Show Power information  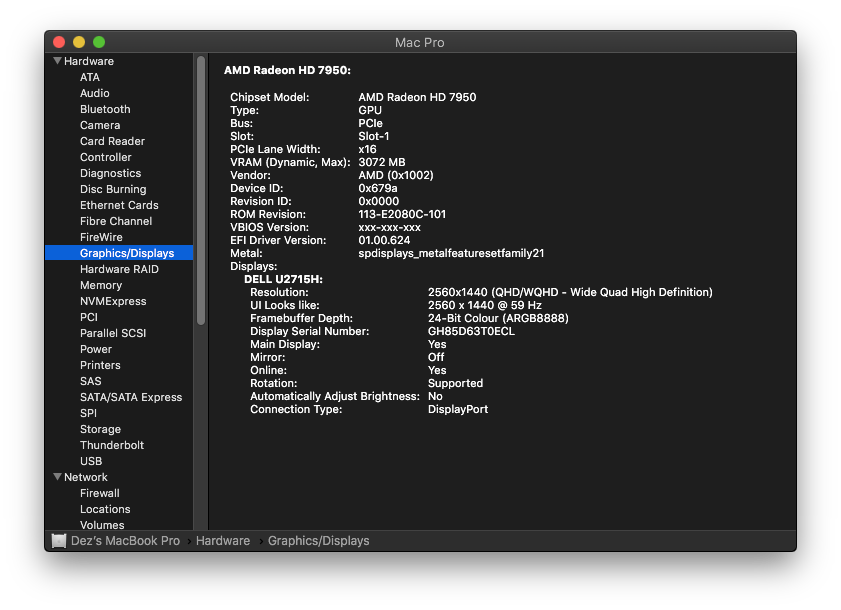coord(96,349)
